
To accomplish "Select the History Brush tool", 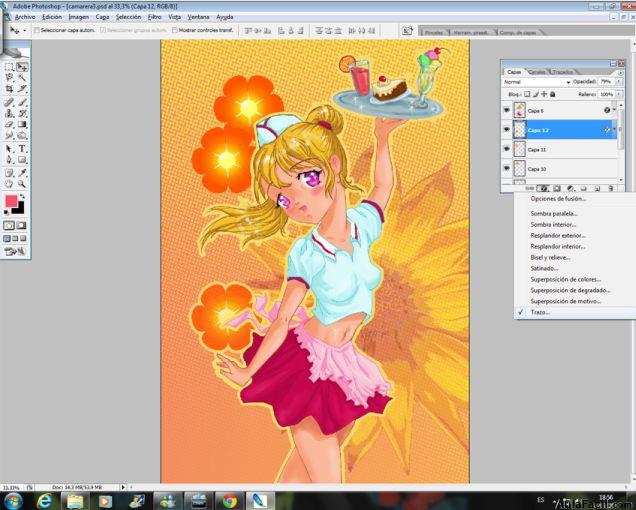I will point(22,113).
